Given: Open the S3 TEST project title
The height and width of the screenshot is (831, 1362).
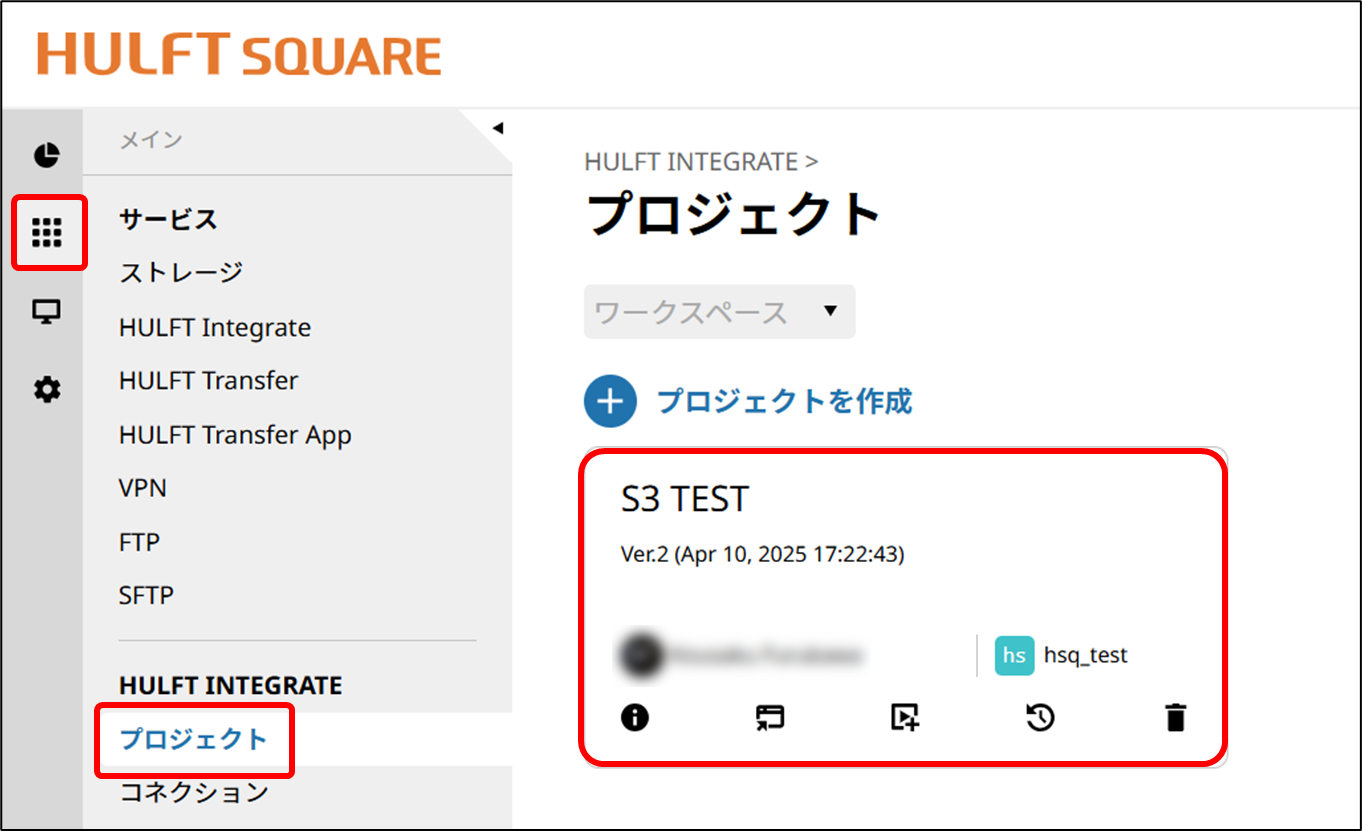Looking at the screenshot, I should (x=685, y=499).
